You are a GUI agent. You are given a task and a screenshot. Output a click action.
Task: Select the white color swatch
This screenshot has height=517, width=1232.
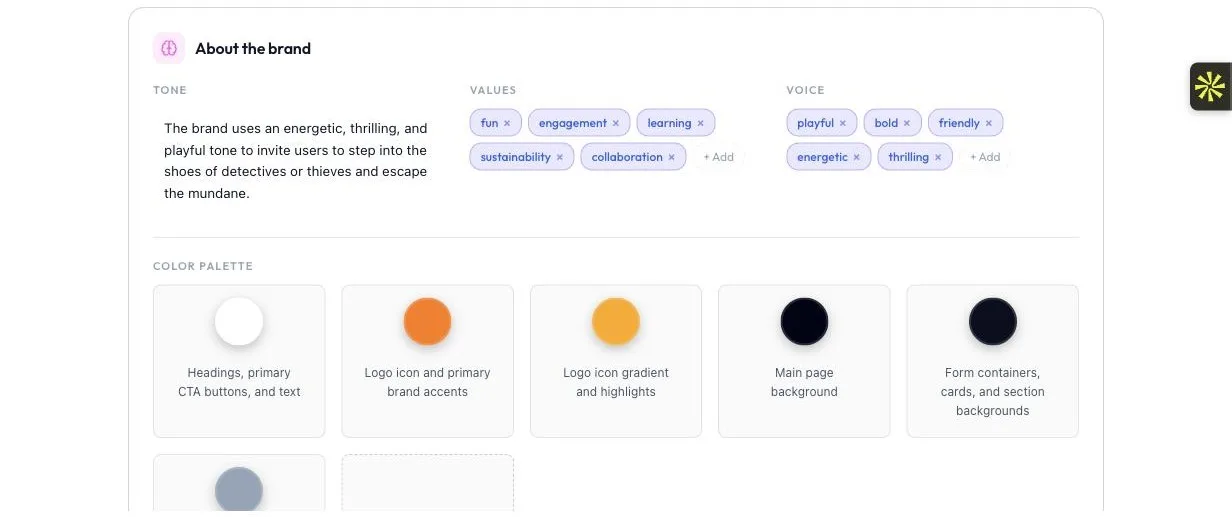click(239, 322)
